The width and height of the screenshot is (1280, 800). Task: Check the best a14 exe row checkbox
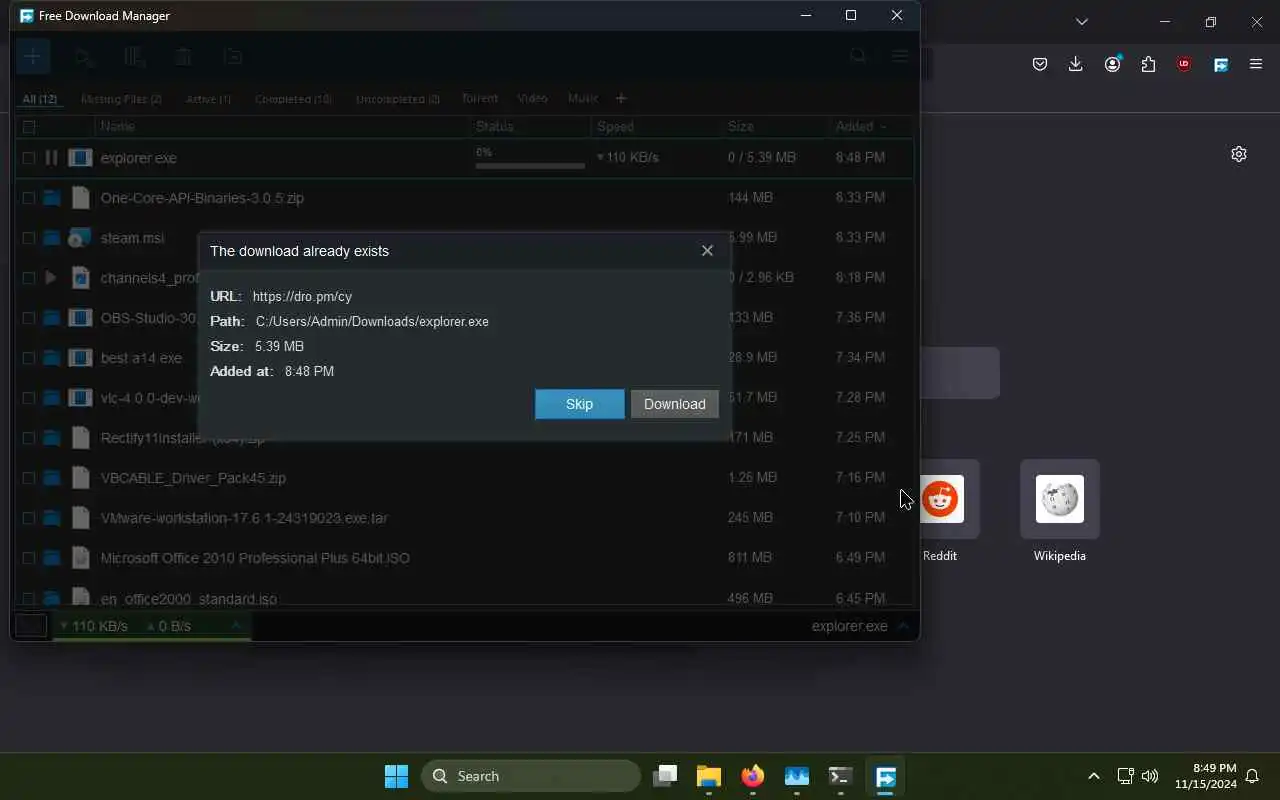(x=29, y=358)
